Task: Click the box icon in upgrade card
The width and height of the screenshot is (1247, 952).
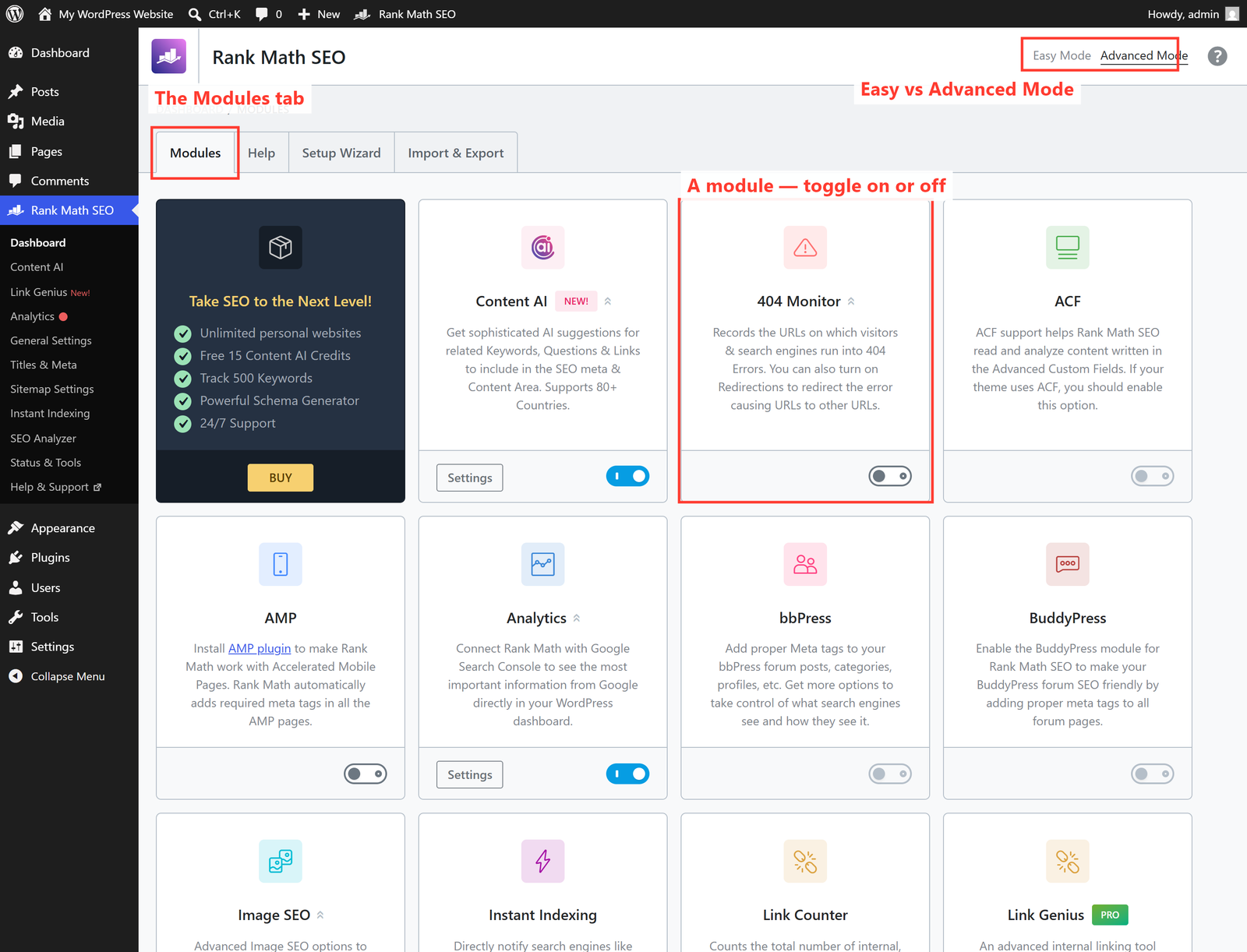Action: tap(281, 248)
